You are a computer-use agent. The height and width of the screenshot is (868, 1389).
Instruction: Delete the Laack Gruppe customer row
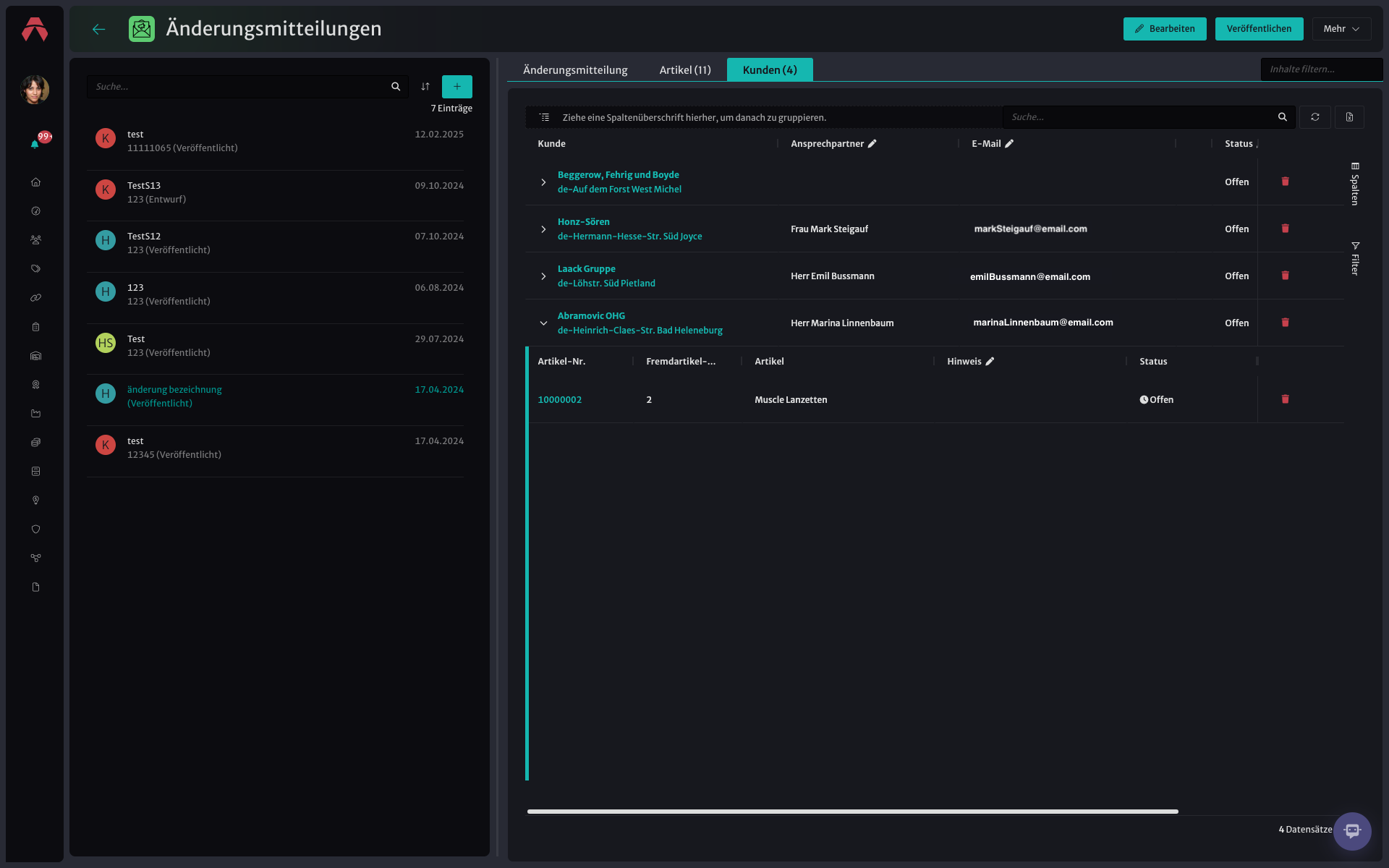point(1286,276)
